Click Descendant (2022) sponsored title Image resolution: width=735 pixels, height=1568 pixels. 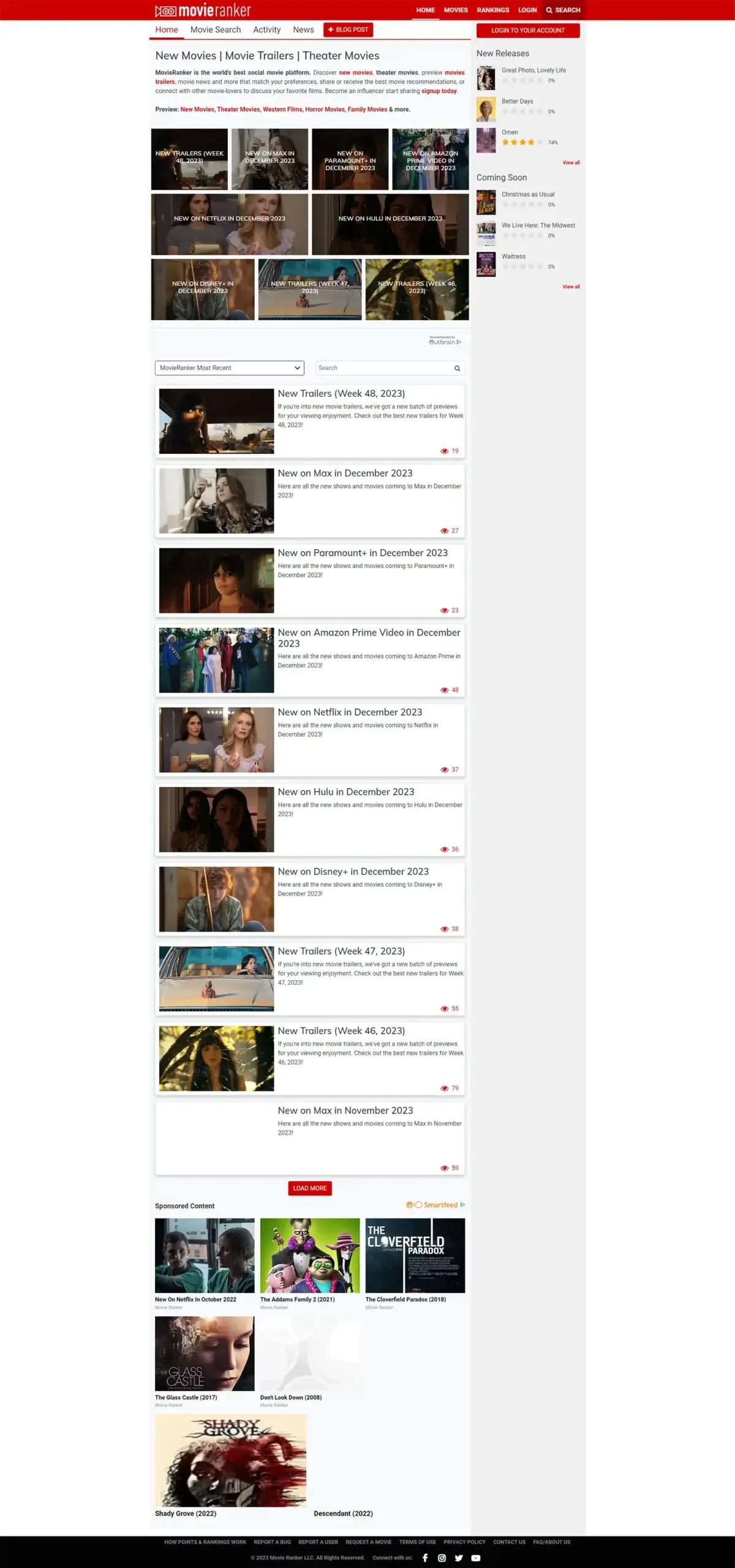pos(343,1513)
